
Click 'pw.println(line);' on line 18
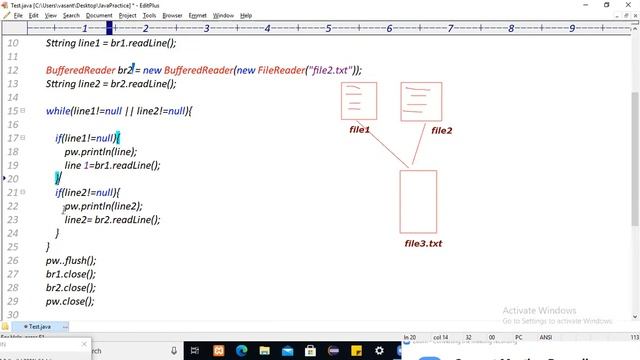tap(101, 151)
